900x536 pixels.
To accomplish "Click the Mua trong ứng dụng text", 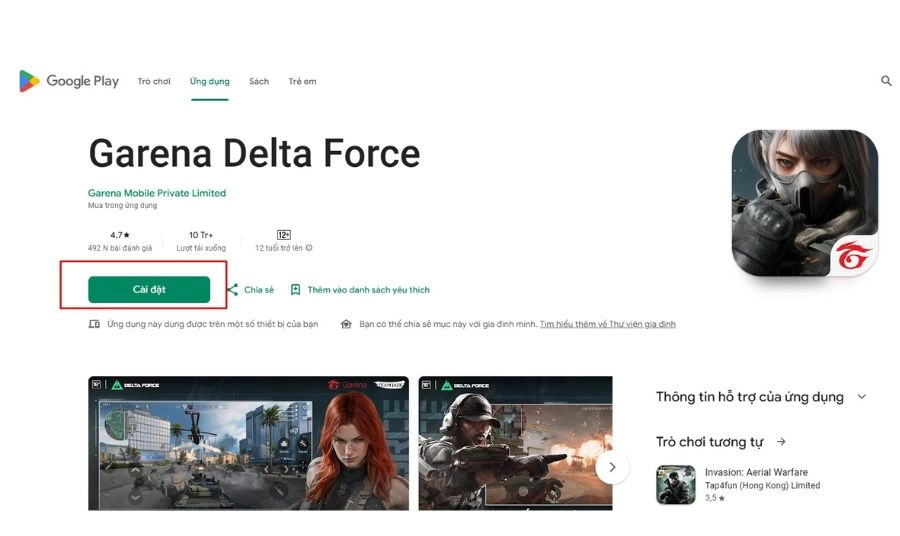I will 122,205.
